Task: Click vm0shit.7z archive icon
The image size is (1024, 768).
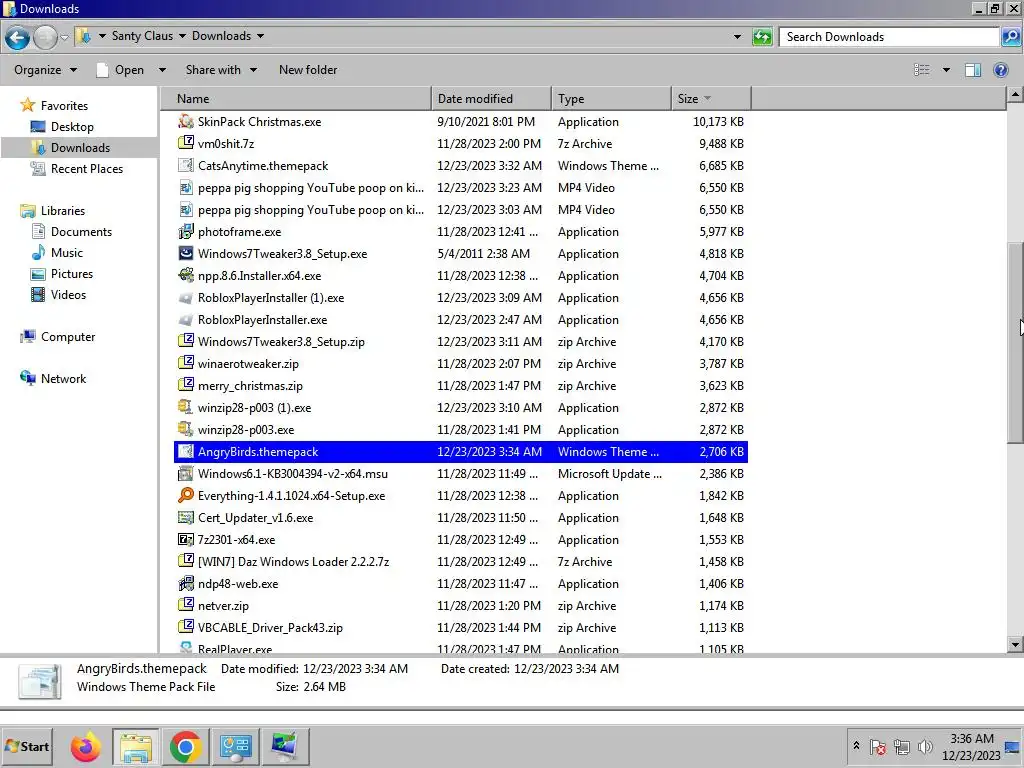Action: tap(186, 143)
